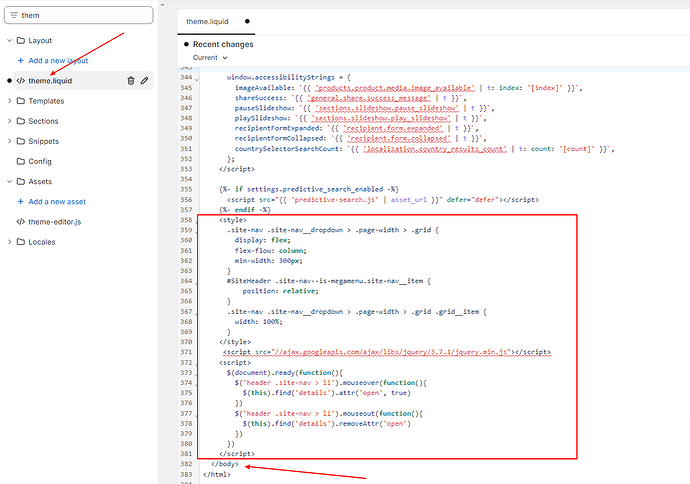Image resolution: width=690 pixels, height=484 pixels.
Task: Expand the Snippets folder chevron
Action: coord(9,141)
